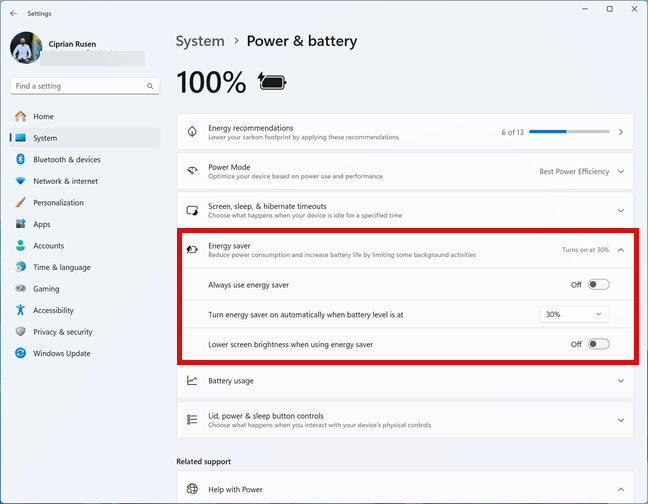Click the Screen, sleep timeouts monitor icon
This screenshot has height=504, width=648.
tap(192, 210)
